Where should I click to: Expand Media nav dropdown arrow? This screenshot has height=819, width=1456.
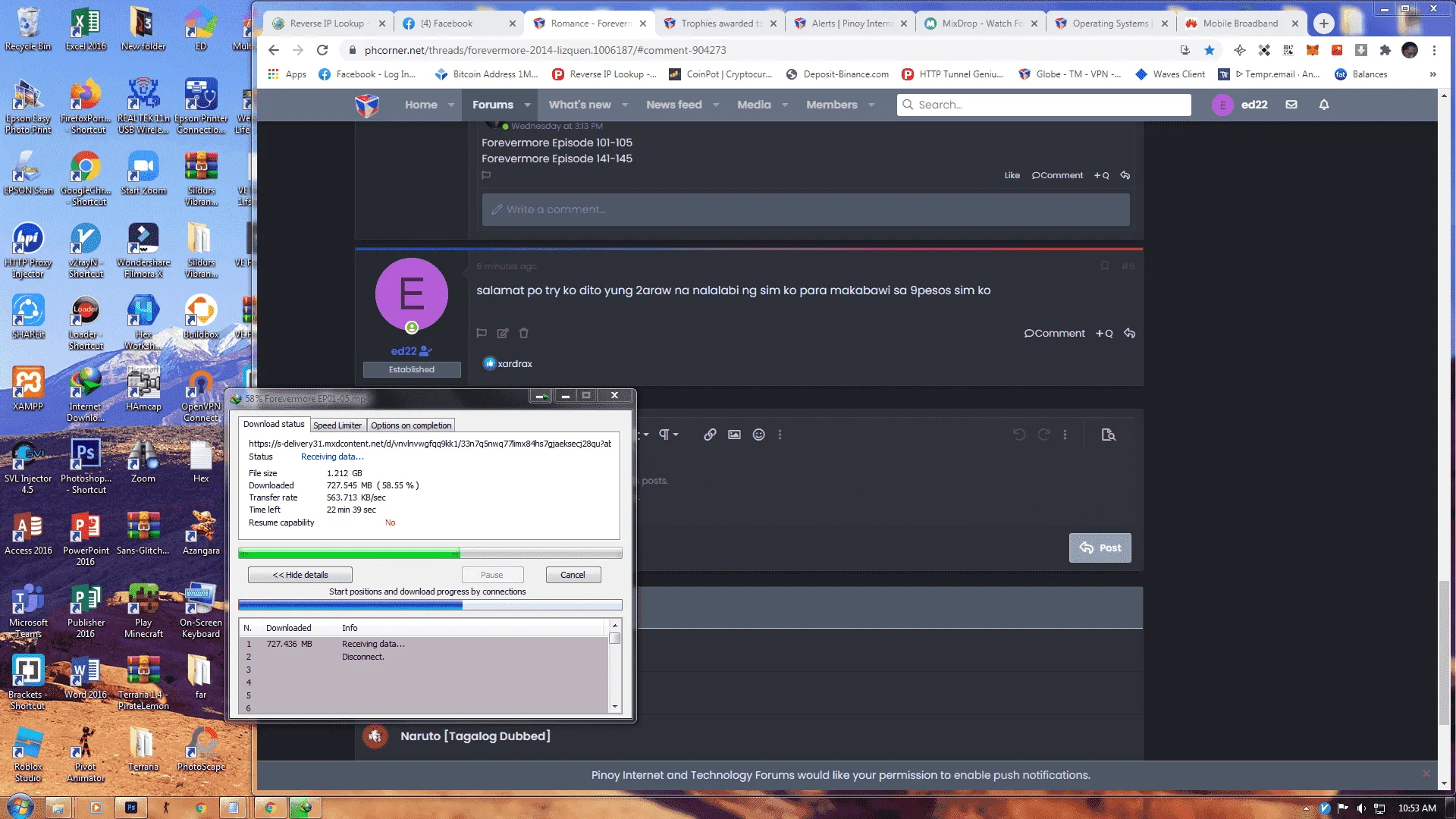pos(785,105)
